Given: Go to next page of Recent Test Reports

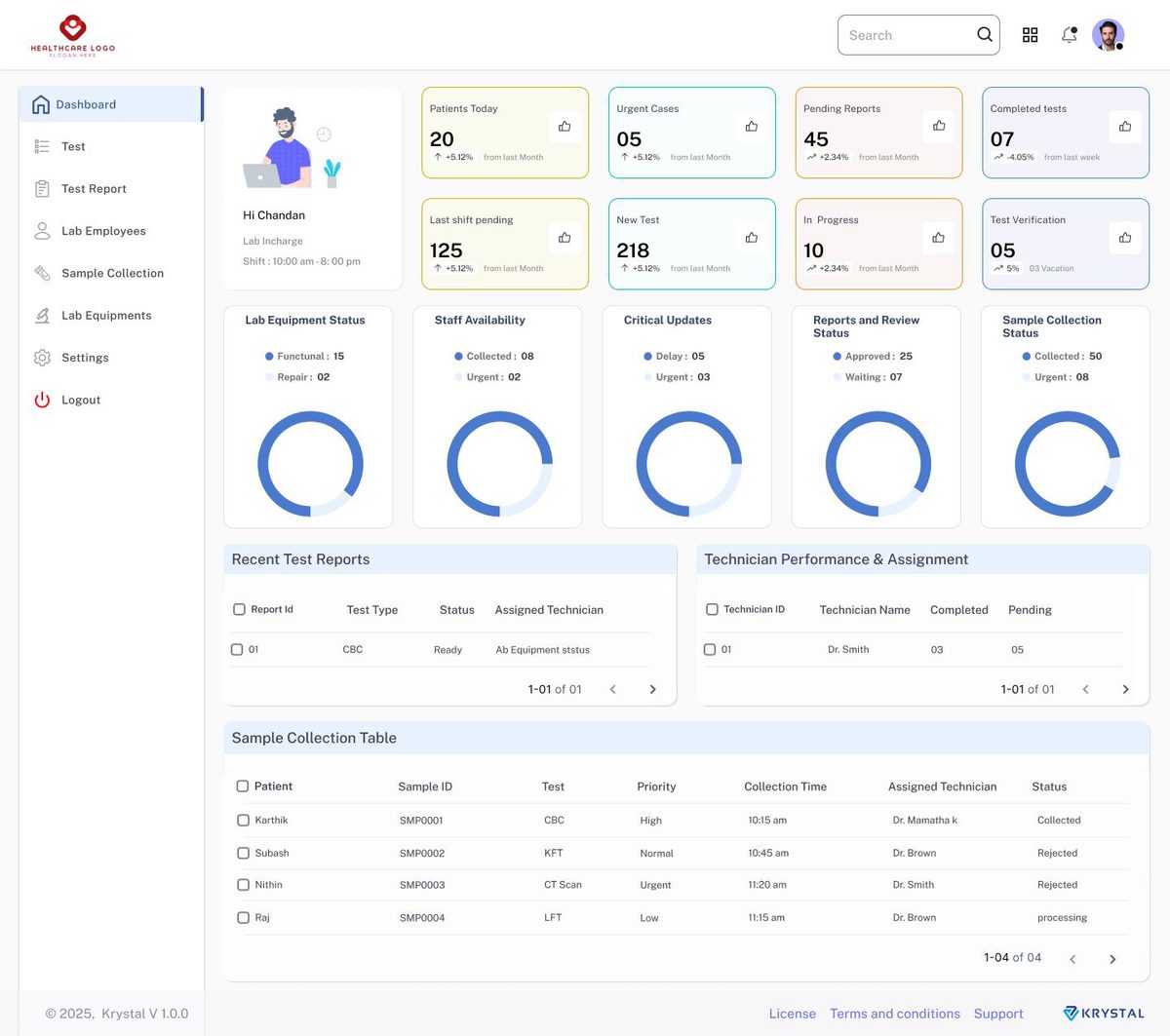Looking at the screenshot, I should (x=653, y=689).
